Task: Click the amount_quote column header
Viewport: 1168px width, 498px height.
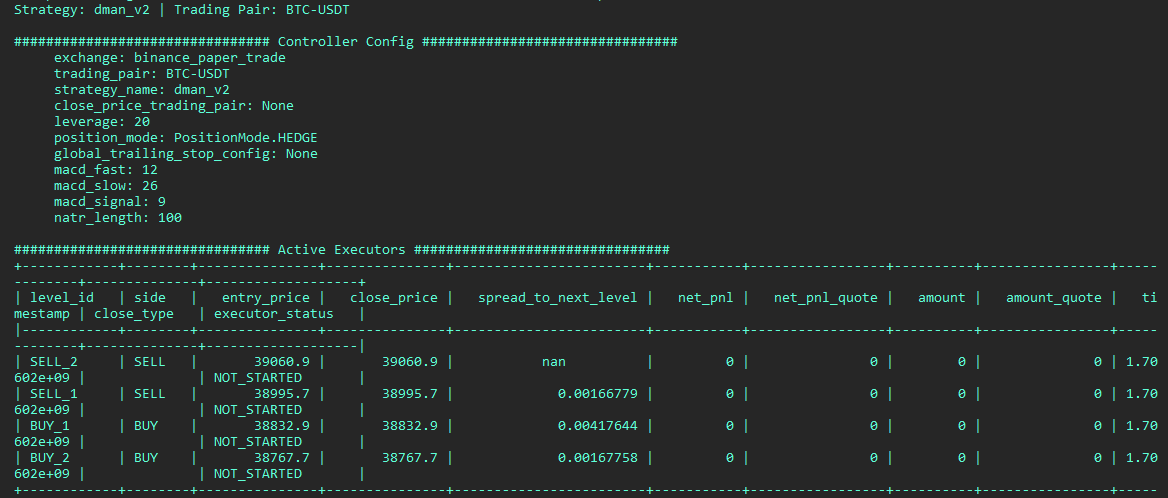Action: [1053, 298]
